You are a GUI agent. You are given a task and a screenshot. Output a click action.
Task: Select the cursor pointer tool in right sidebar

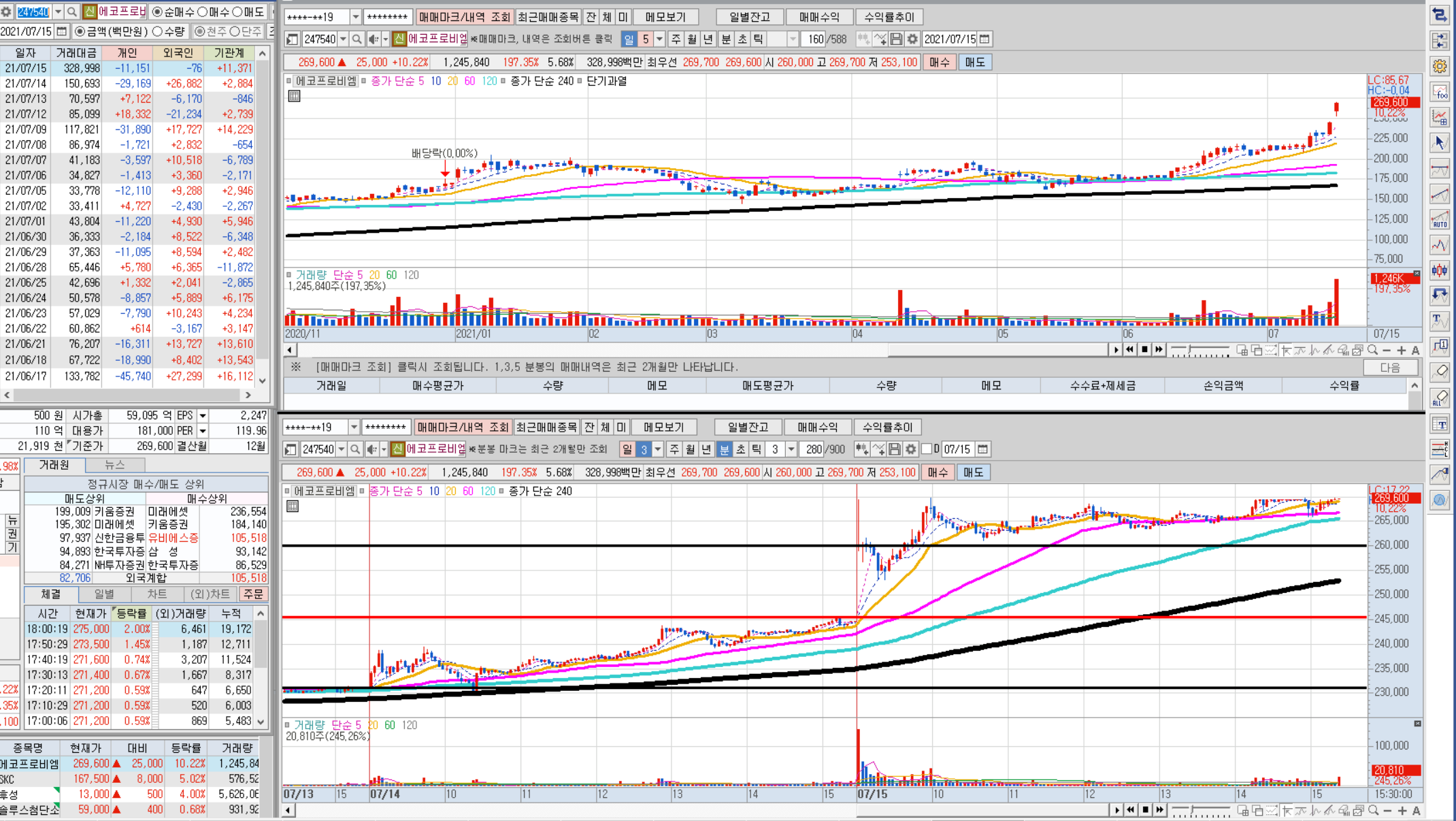tap(1440, 142)
